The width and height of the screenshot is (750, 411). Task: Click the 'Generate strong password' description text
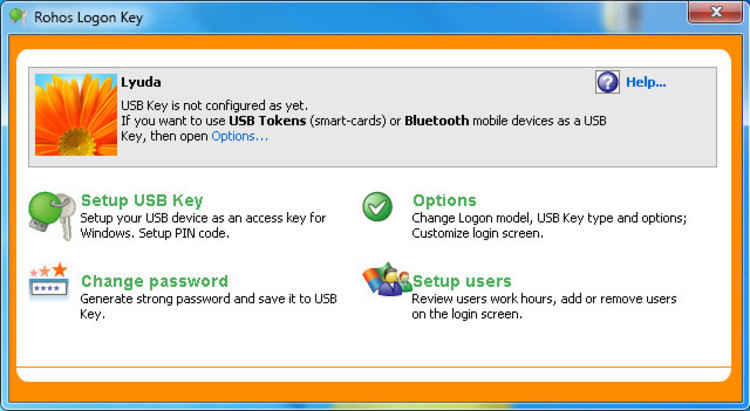tap(209, 306)
